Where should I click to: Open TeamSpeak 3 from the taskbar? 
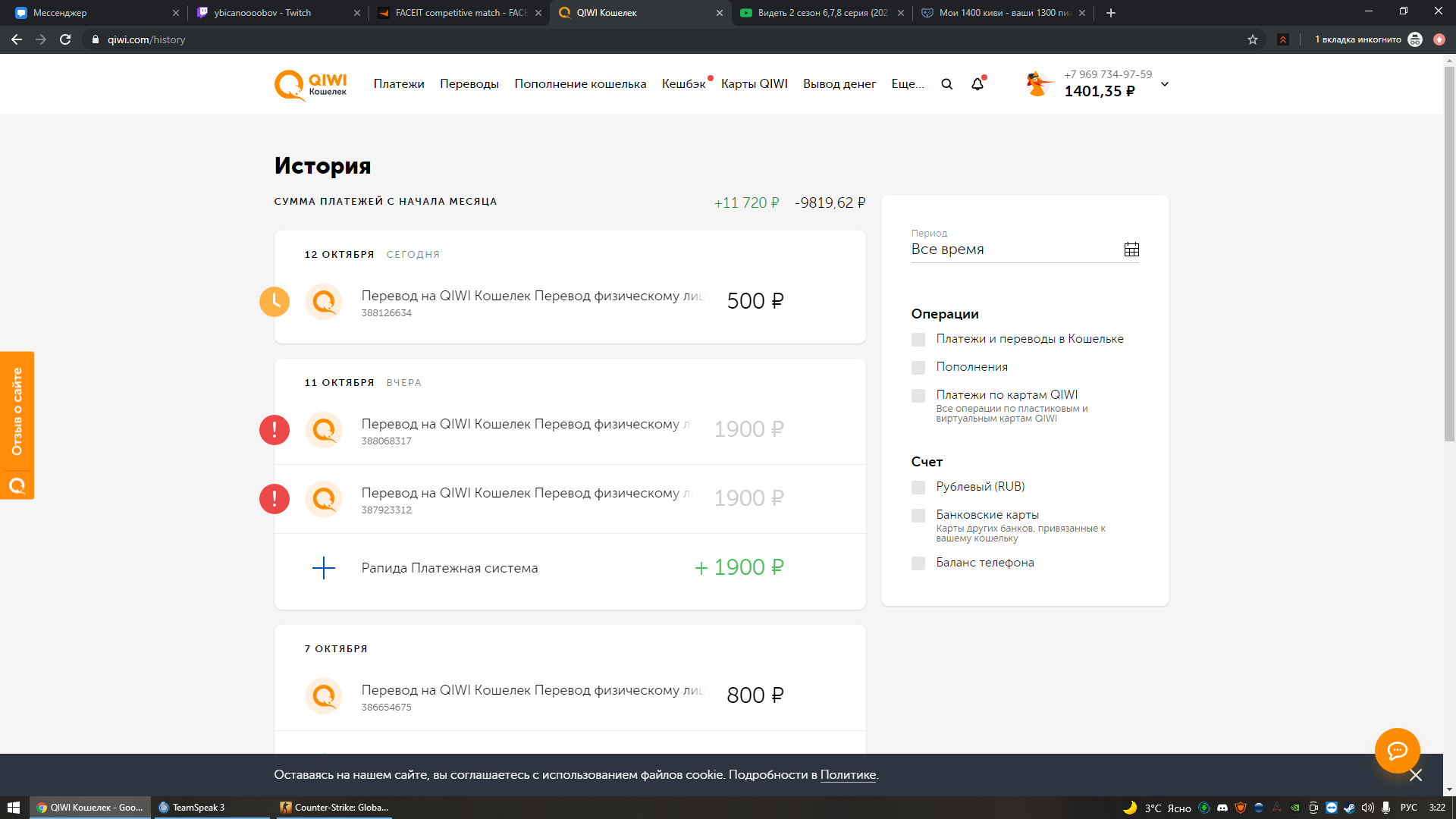pos(211,808)
